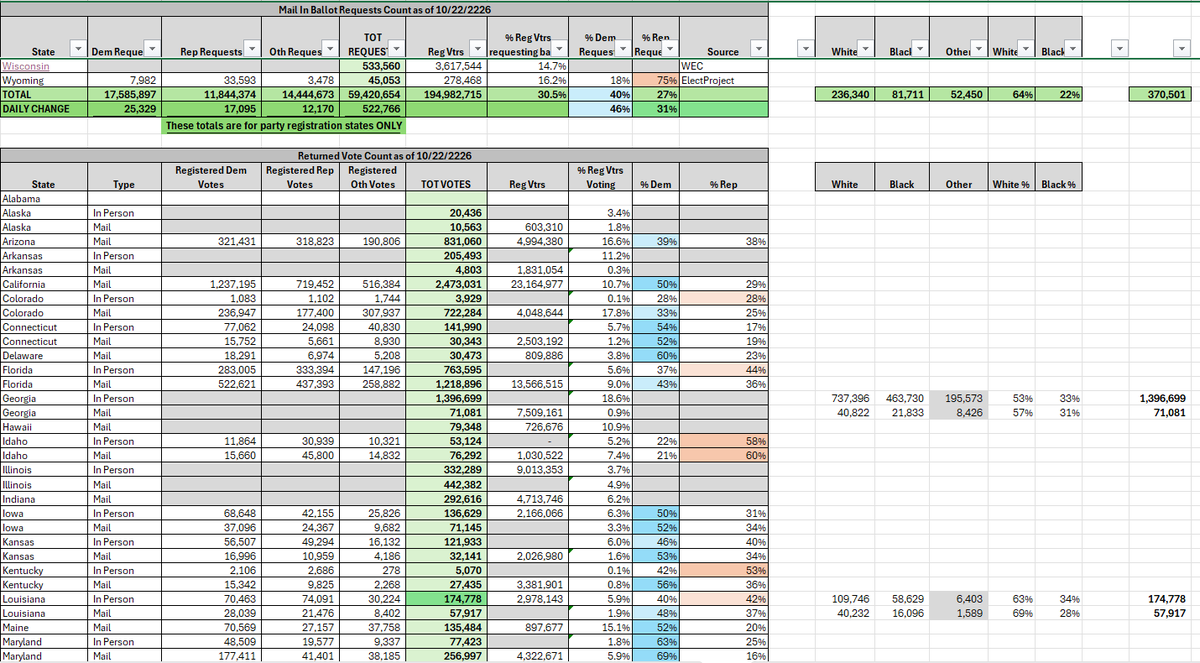Open the TOT REQUEST column filter dropdown

click(397, 47)
